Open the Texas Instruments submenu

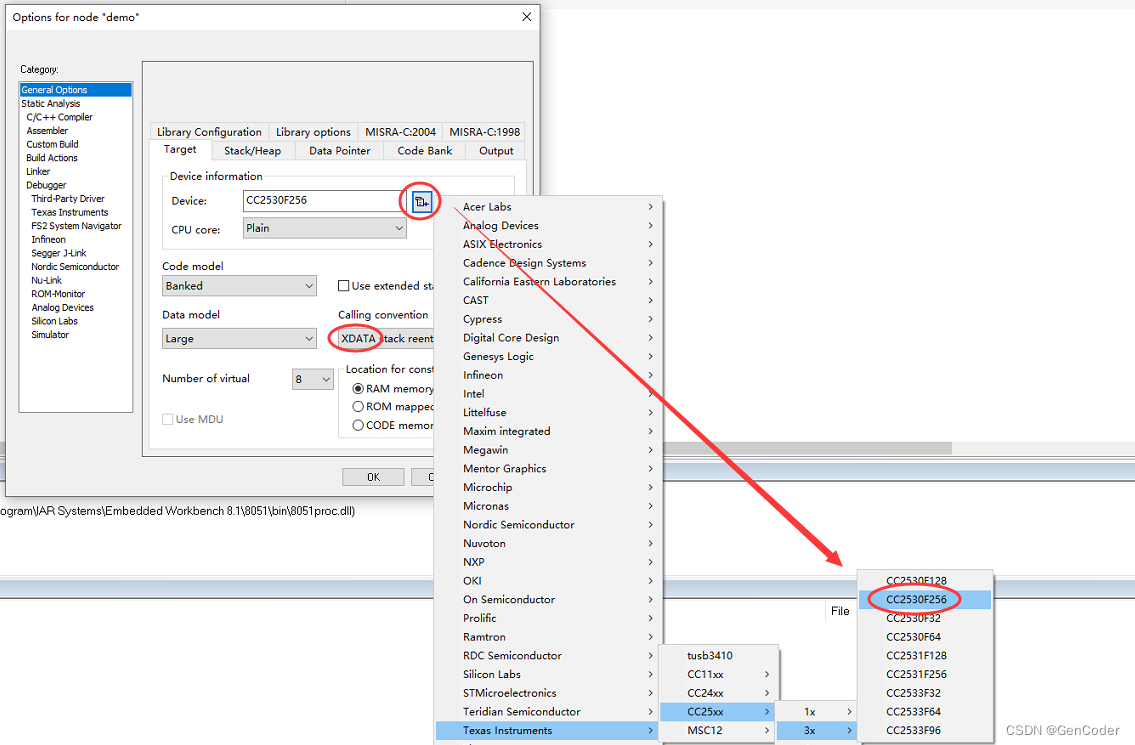point(549,731)
